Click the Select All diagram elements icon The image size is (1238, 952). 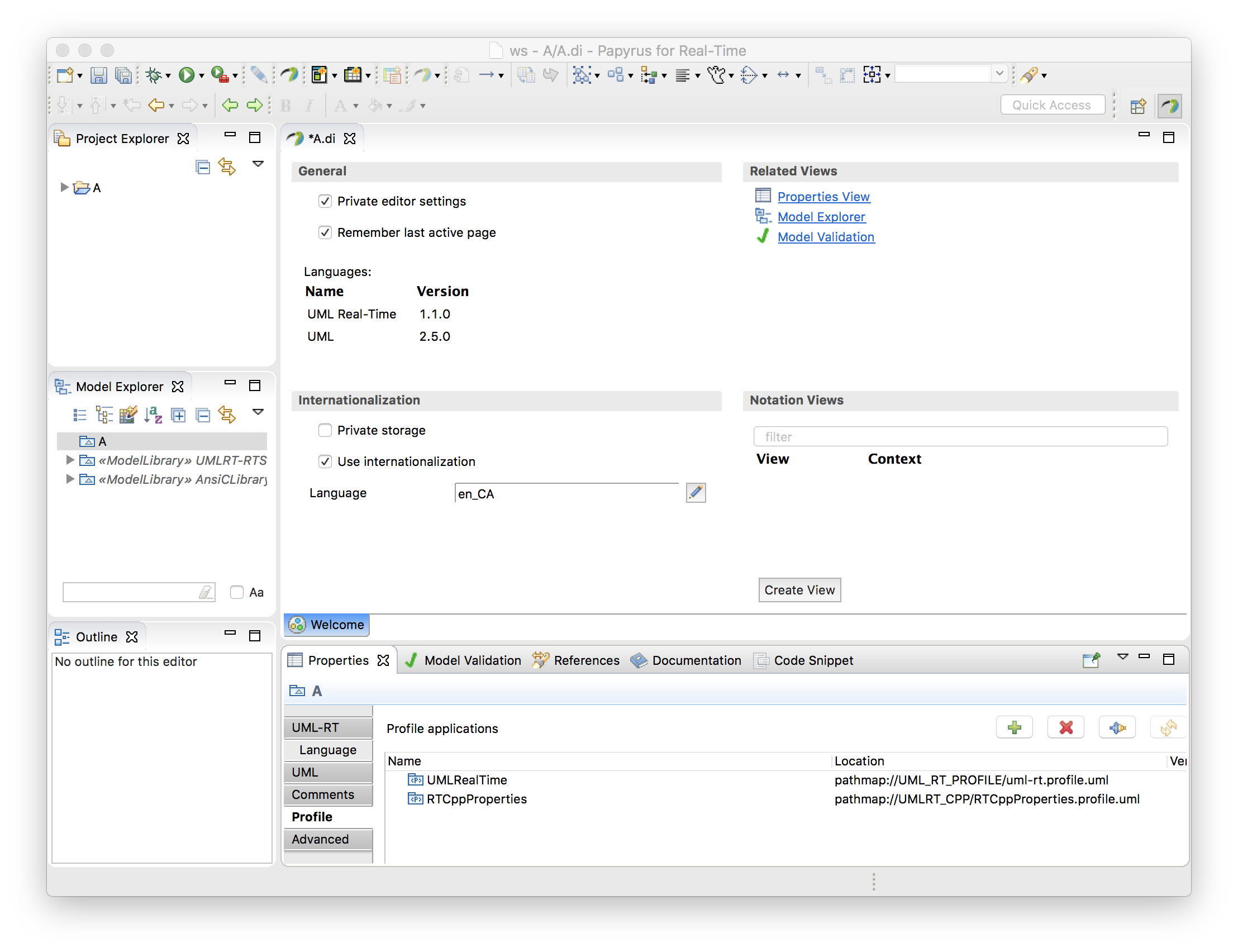(582, 75)
